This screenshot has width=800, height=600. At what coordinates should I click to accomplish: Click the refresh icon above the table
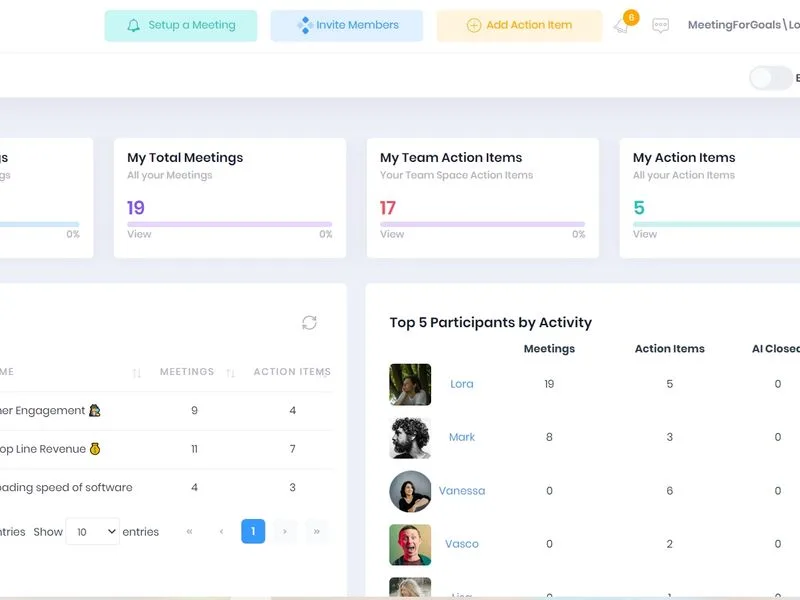pyautogui.click(x=309, y=322)
